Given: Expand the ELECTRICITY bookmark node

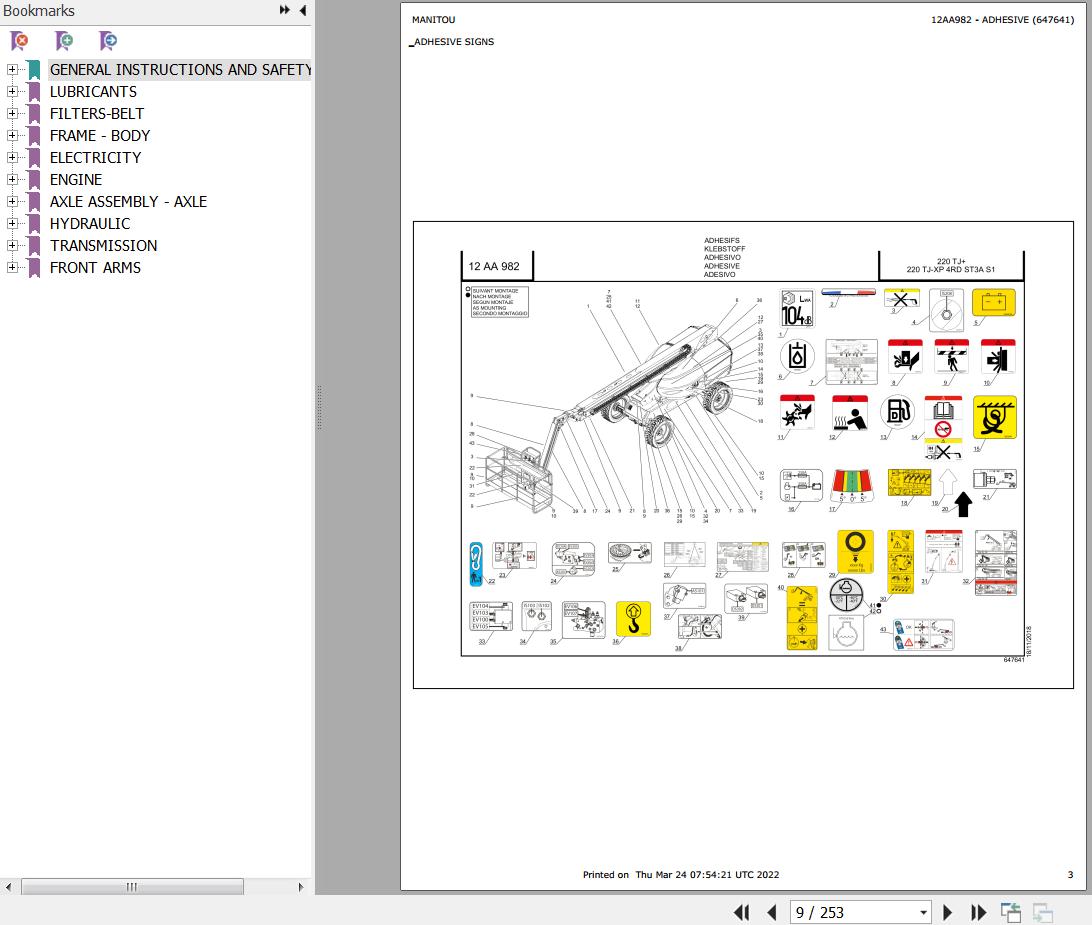Looking at the screenshot, I should tap(12, 157).
